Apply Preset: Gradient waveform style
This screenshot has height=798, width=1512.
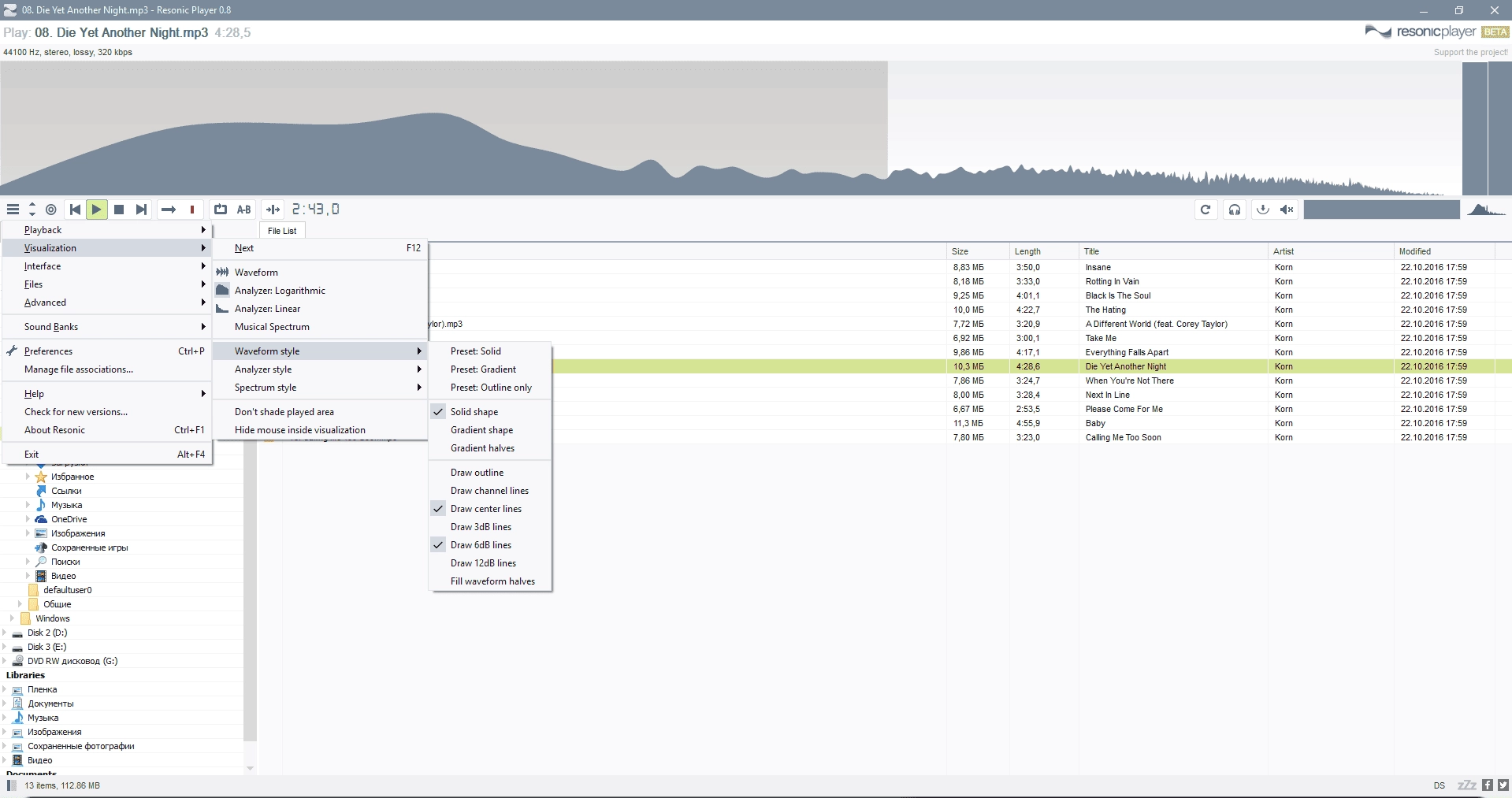(x=490, y=369)
